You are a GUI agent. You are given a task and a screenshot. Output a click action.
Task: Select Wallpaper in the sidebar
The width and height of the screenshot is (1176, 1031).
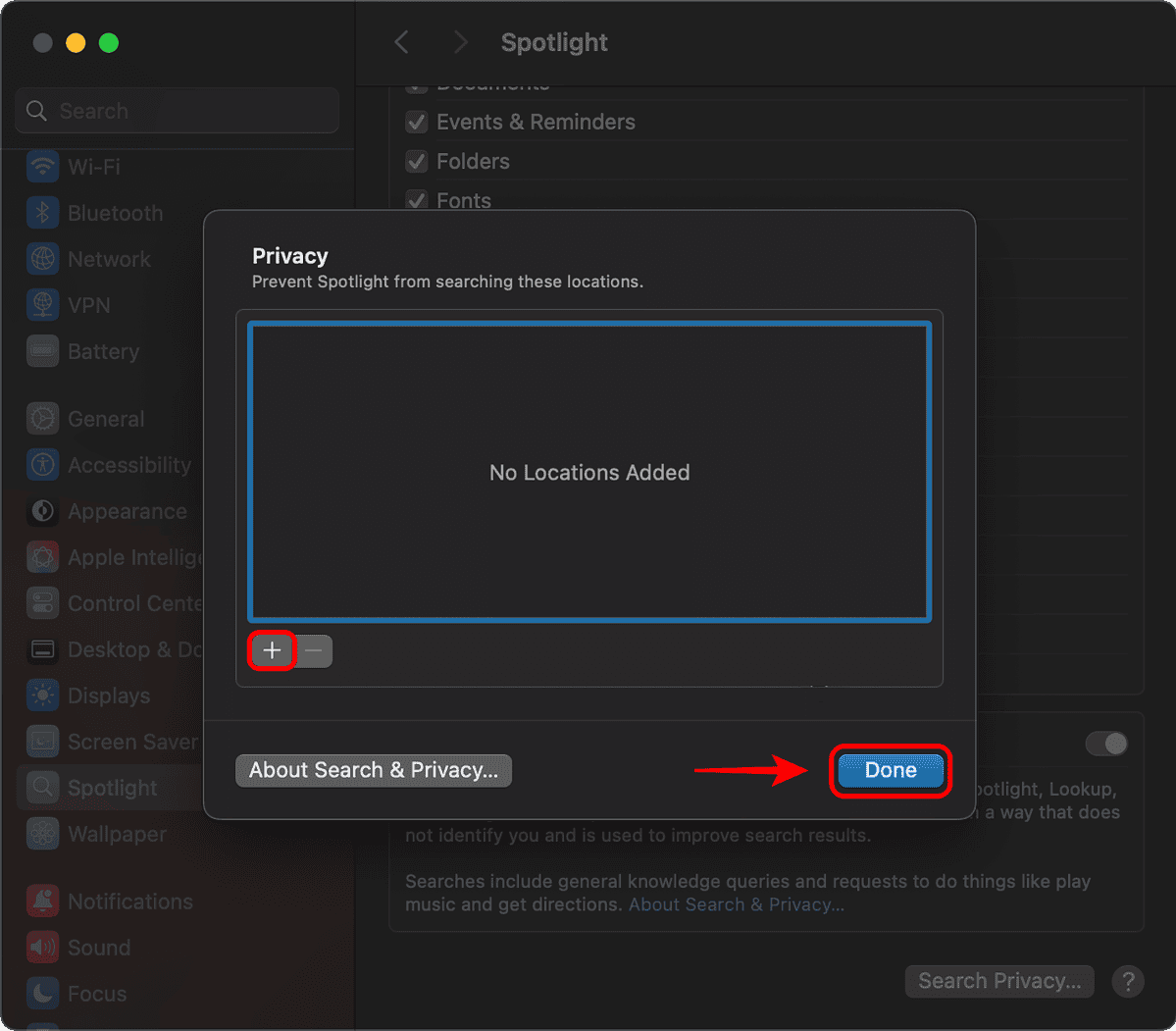(41, 834)
